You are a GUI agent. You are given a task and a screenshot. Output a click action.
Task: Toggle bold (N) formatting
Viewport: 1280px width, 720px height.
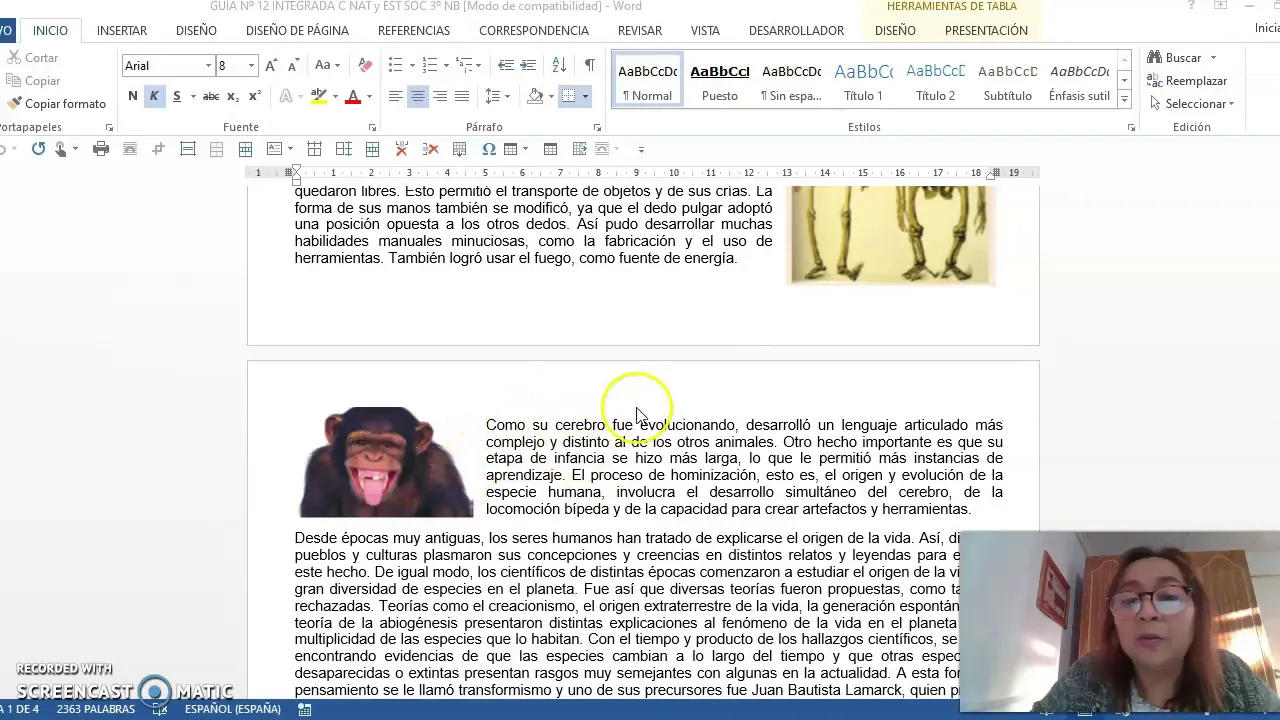(x=132, y=96)
